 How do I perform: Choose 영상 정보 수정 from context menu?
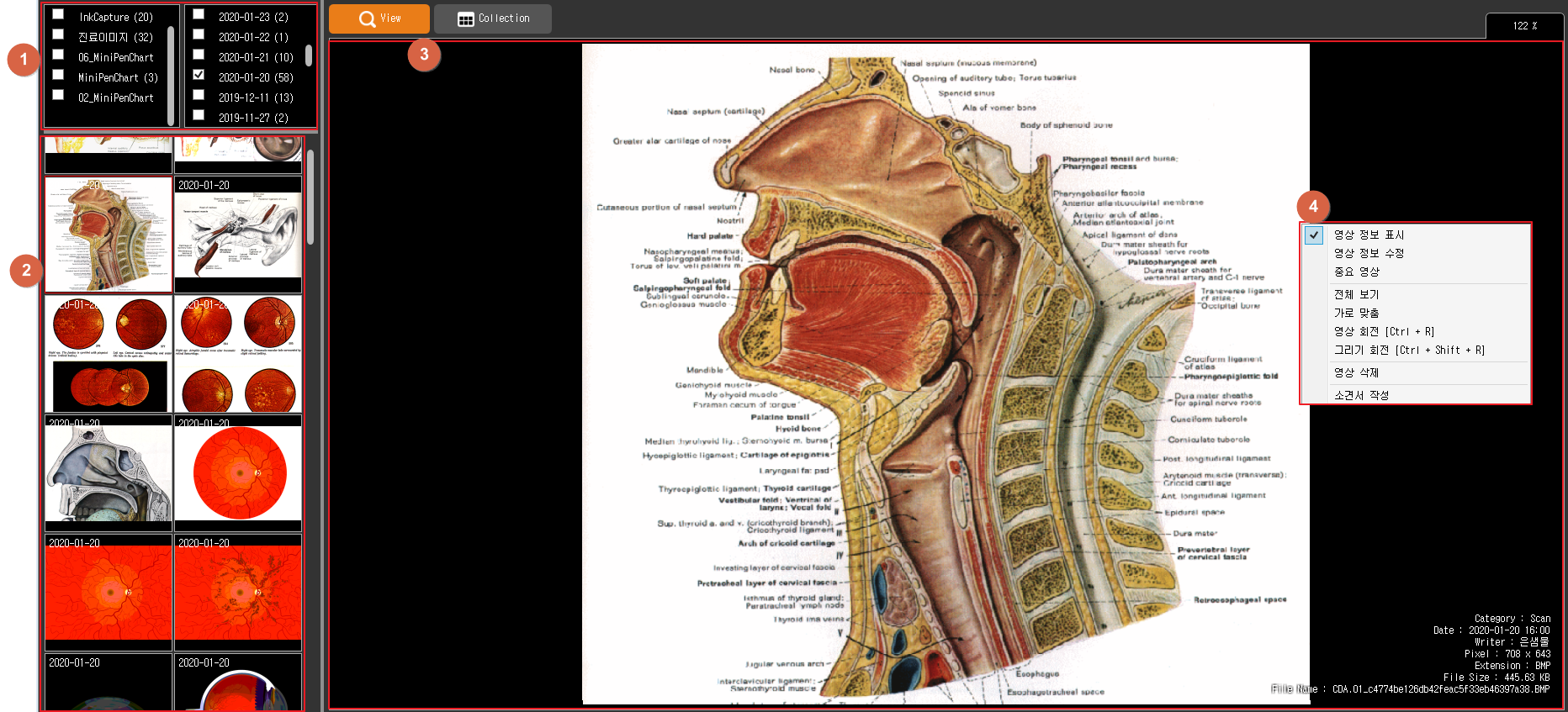point(1369,253)
